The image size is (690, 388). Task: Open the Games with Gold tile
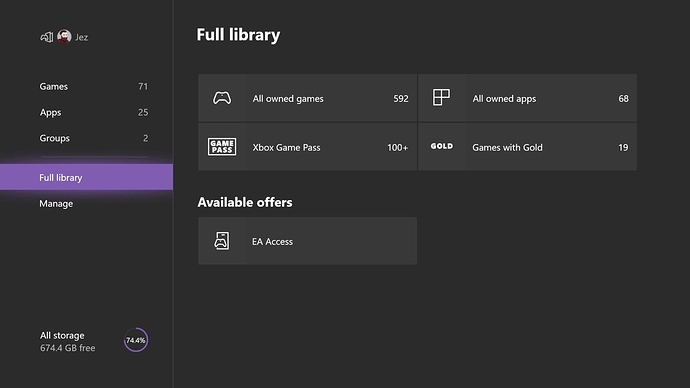click(x=527, y=146)
